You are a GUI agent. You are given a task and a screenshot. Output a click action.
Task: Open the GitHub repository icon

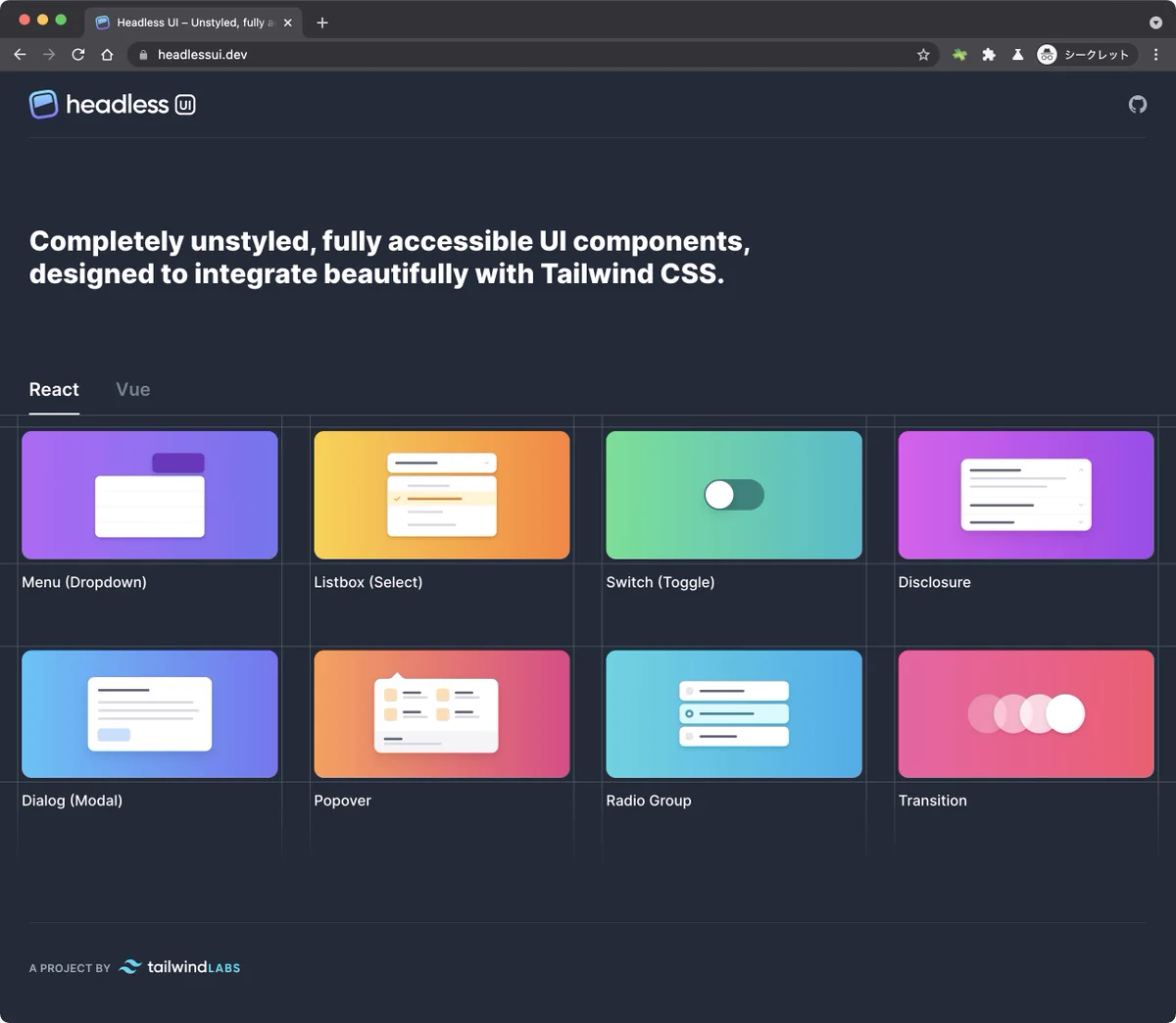tap(1137, 104)
